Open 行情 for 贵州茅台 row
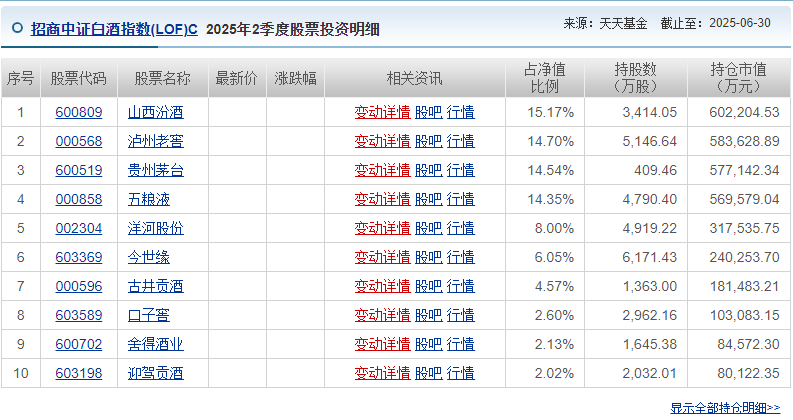Viewport: 793px width, 420px height. 461,170
